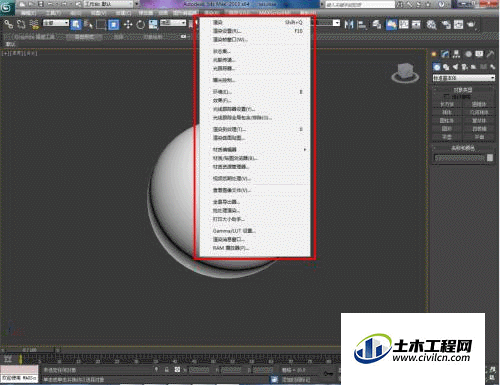The width and height of the screenshot is (500, 385).
Task: Open Render Setup toolbar icon
Action: tap(446, 24)
